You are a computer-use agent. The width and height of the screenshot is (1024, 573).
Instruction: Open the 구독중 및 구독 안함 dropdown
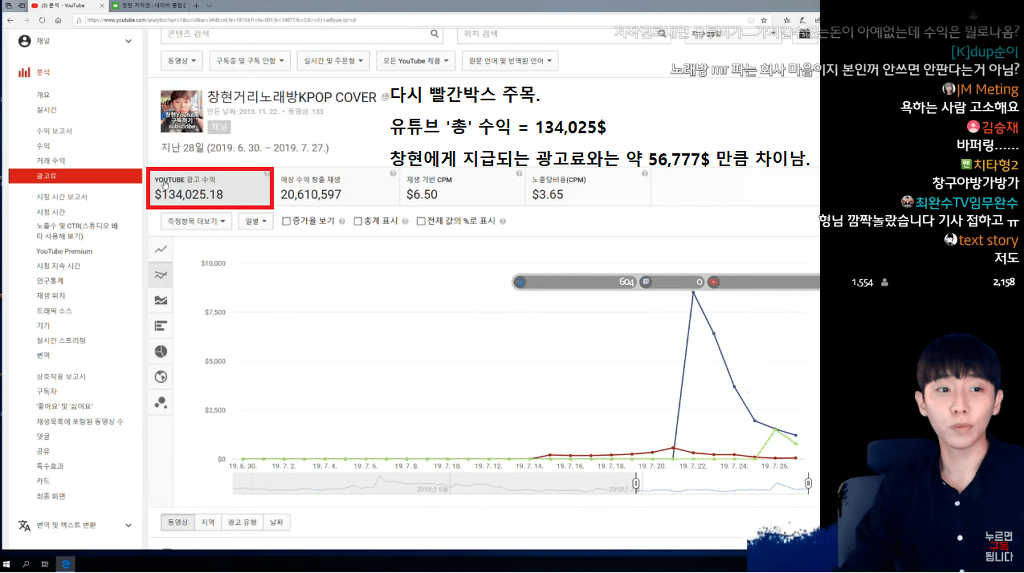click(x=249, y=61)
